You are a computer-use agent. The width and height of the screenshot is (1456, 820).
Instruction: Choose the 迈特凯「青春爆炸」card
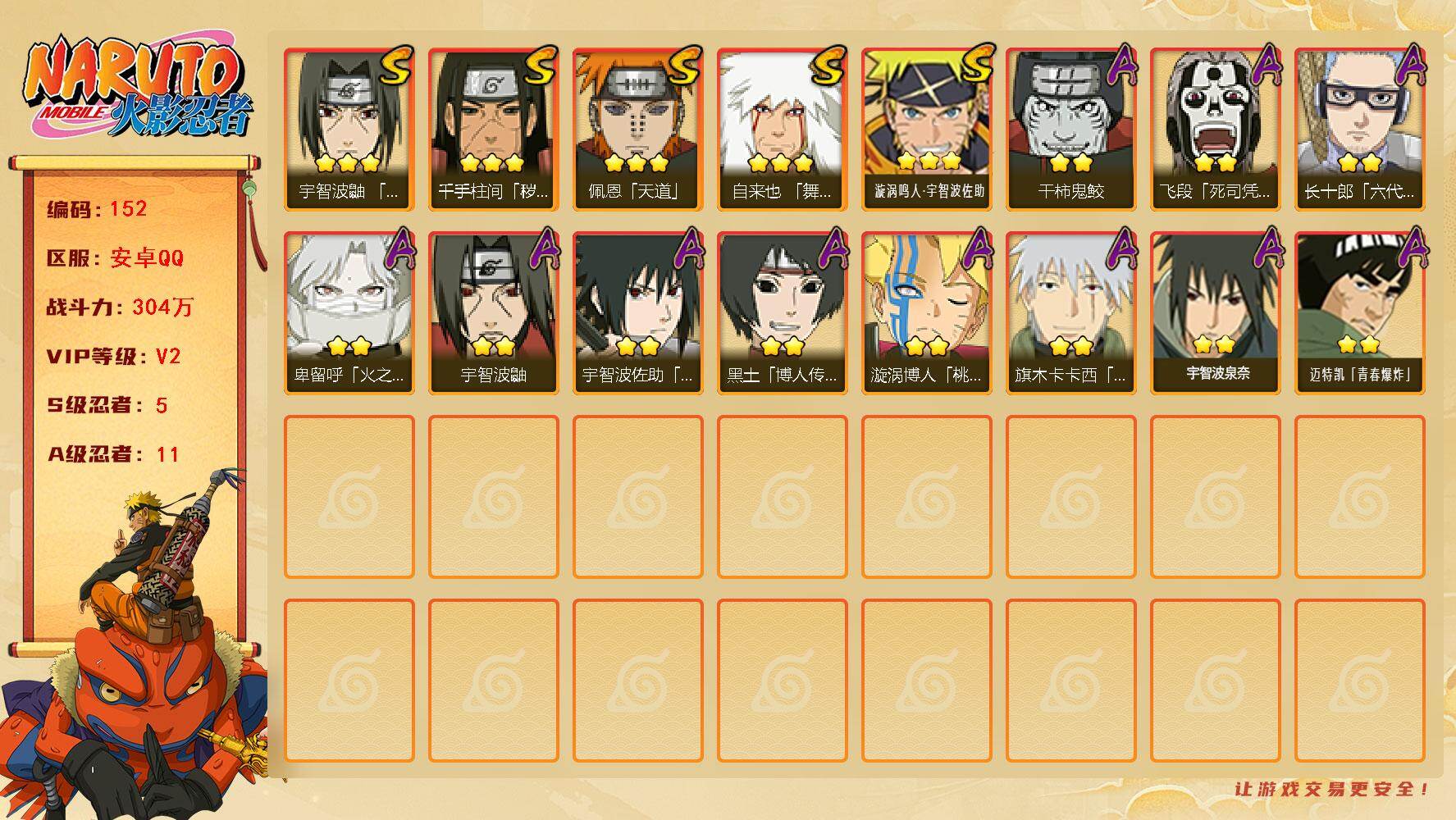[x=1359, y=313]
